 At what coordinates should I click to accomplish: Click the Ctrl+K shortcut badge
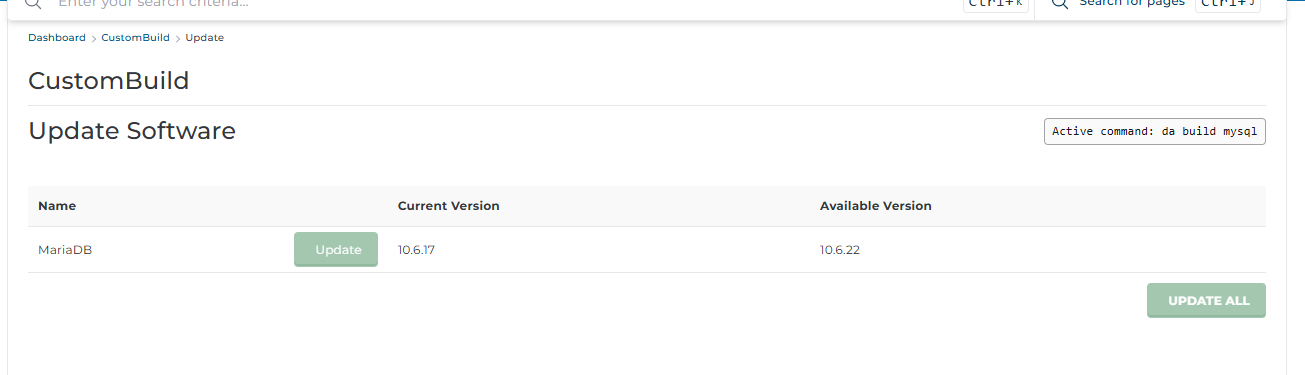pyautogui.click(x=995, y=4)
